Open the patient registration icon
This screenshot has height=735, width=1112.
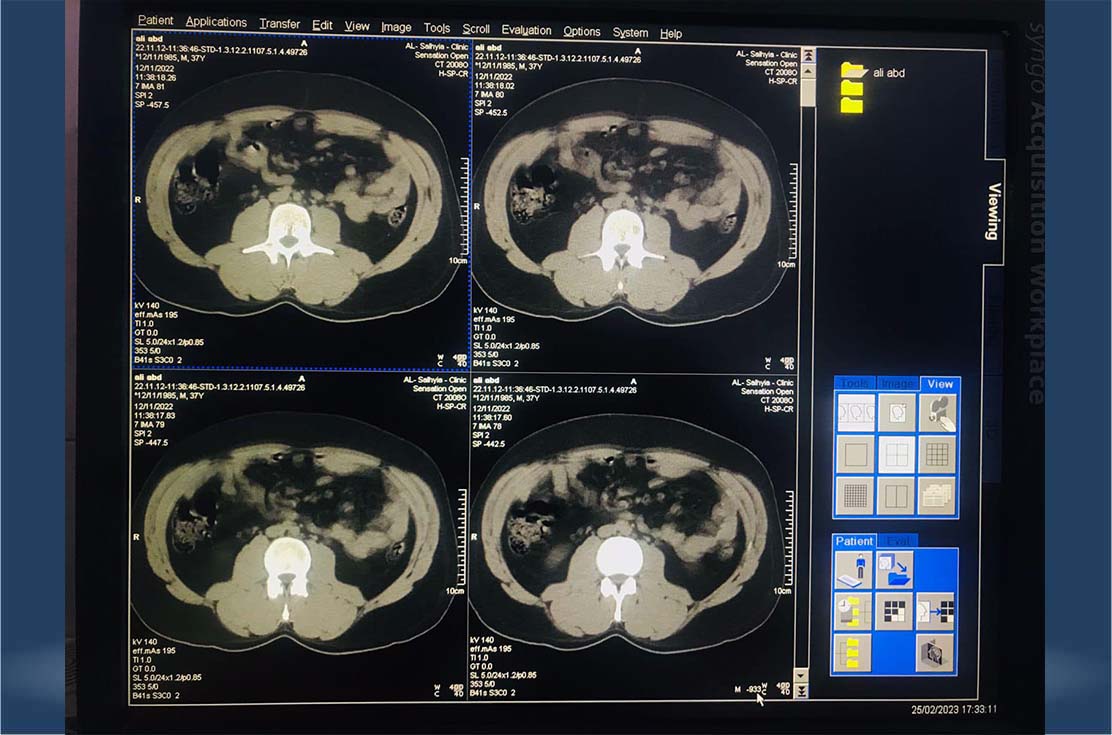pyautogui.click(x=854, y=570)
